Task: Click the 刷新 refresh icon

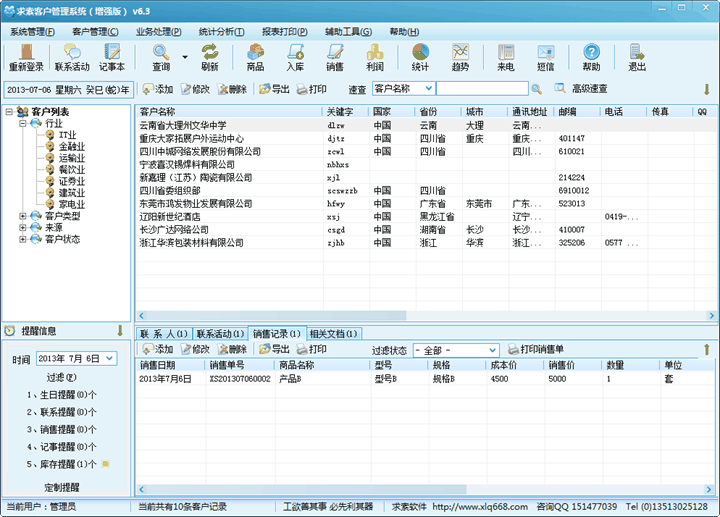Action: [x=209, y=57]
